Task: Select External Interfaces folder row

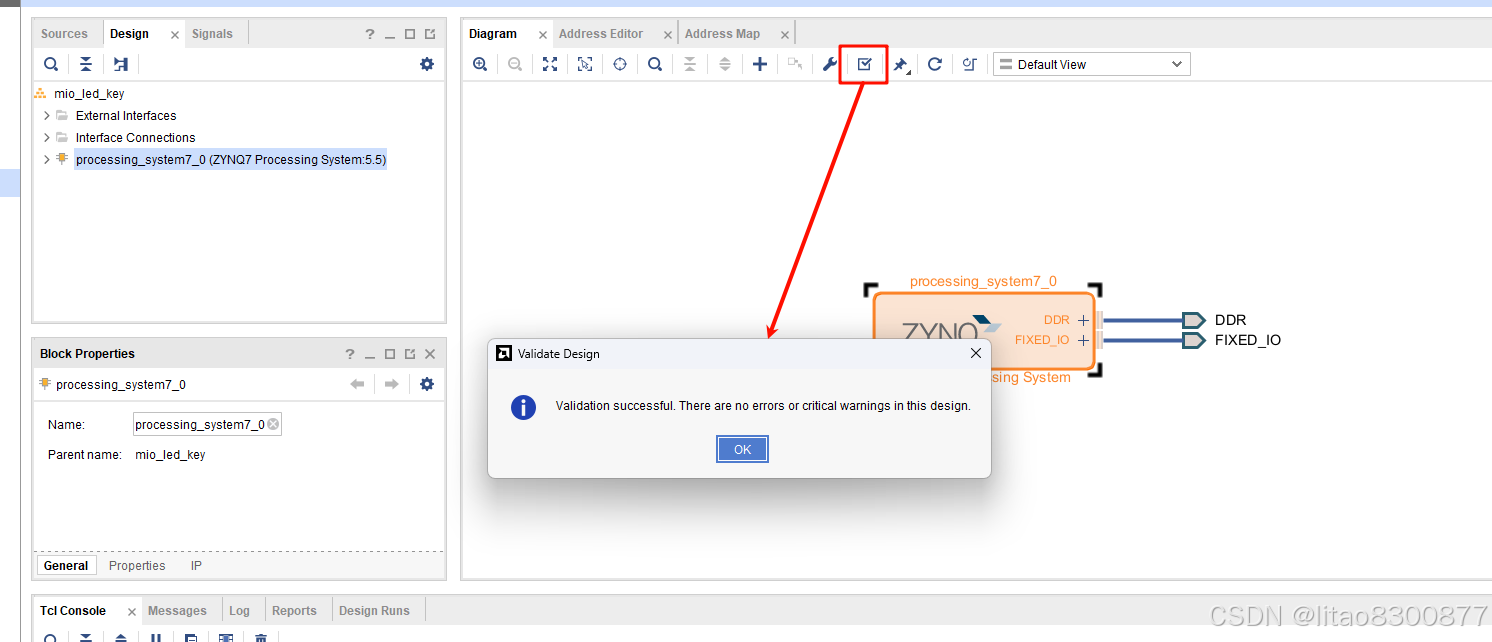Action: (x=126, y=116)
